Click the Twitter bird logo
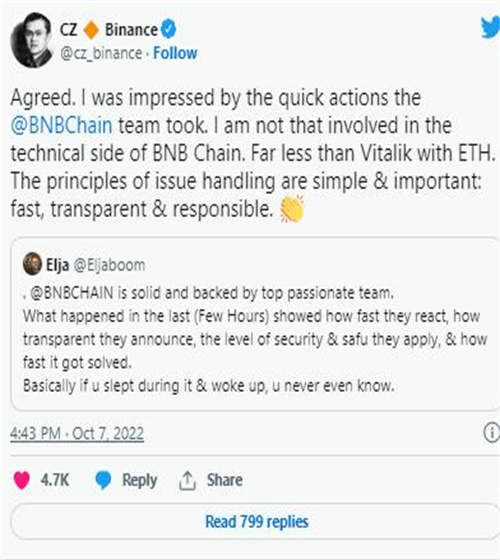500x560 pixels. [x=491, y=28]
